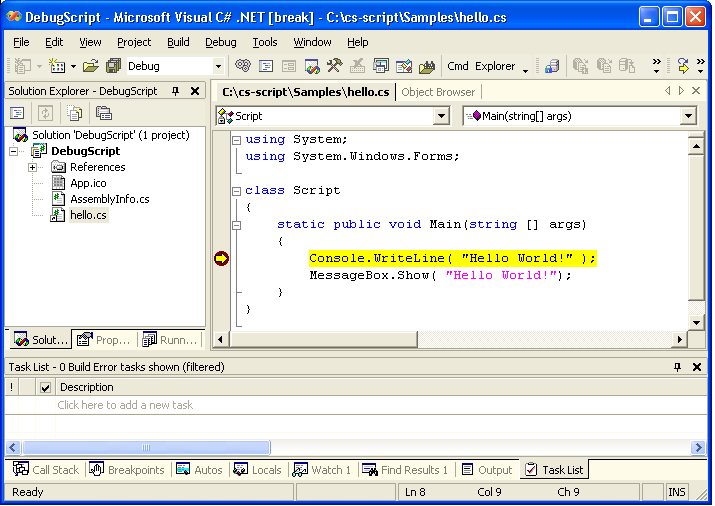Image resolution: width=715 pixels, height=506 pixels.
Task: Open the Main(string[] args) members dropdown
Action: [x=688, y=116]
